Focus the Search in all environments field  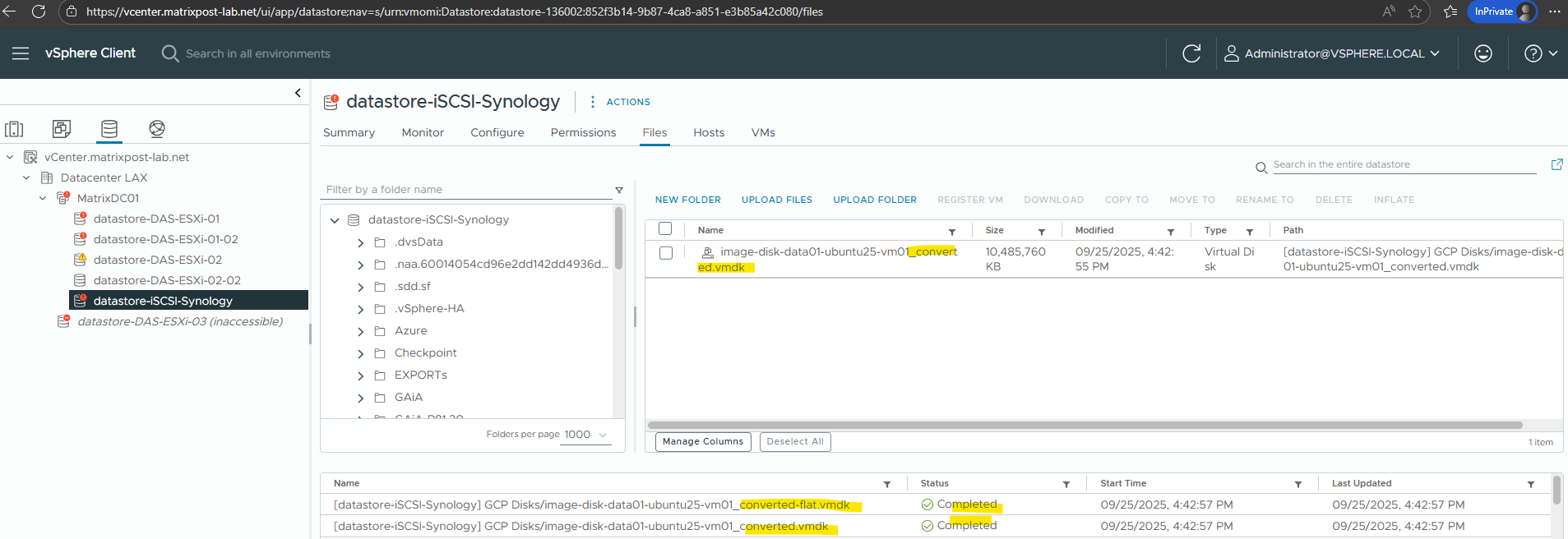coord(258,53)
